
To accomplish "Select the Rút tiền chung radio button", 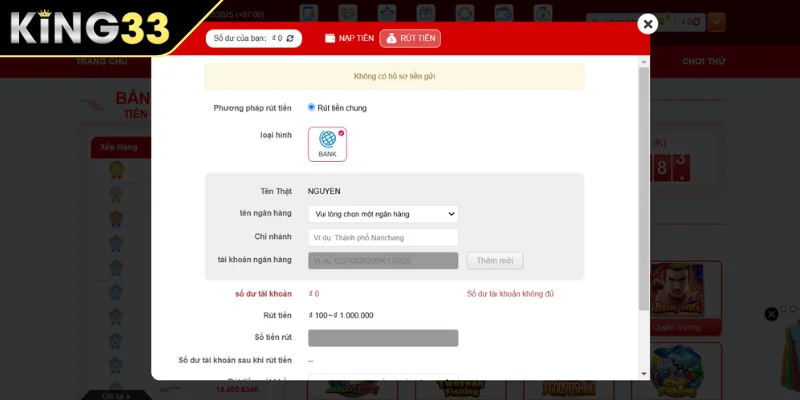I will coord(311,107).
